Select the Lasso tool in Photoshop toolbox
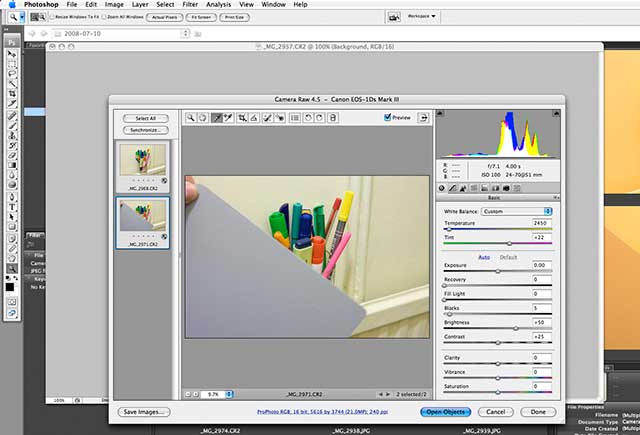640x435 pixels. (12, 73)
